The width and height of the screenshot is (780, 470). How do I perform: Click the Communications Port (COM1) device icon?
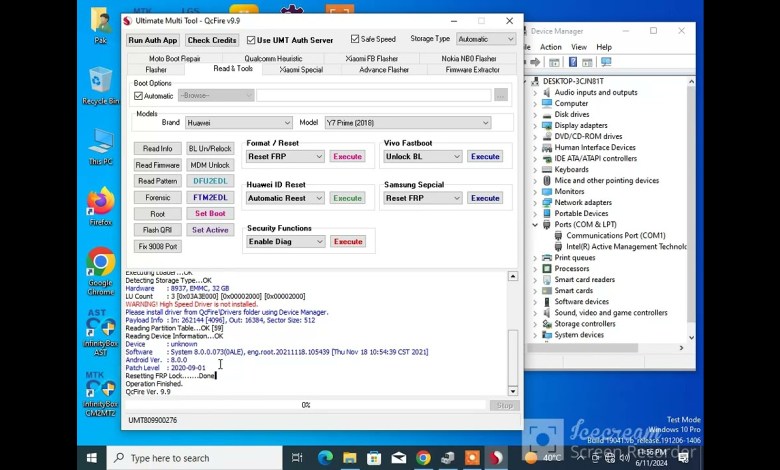click(558, 235)
